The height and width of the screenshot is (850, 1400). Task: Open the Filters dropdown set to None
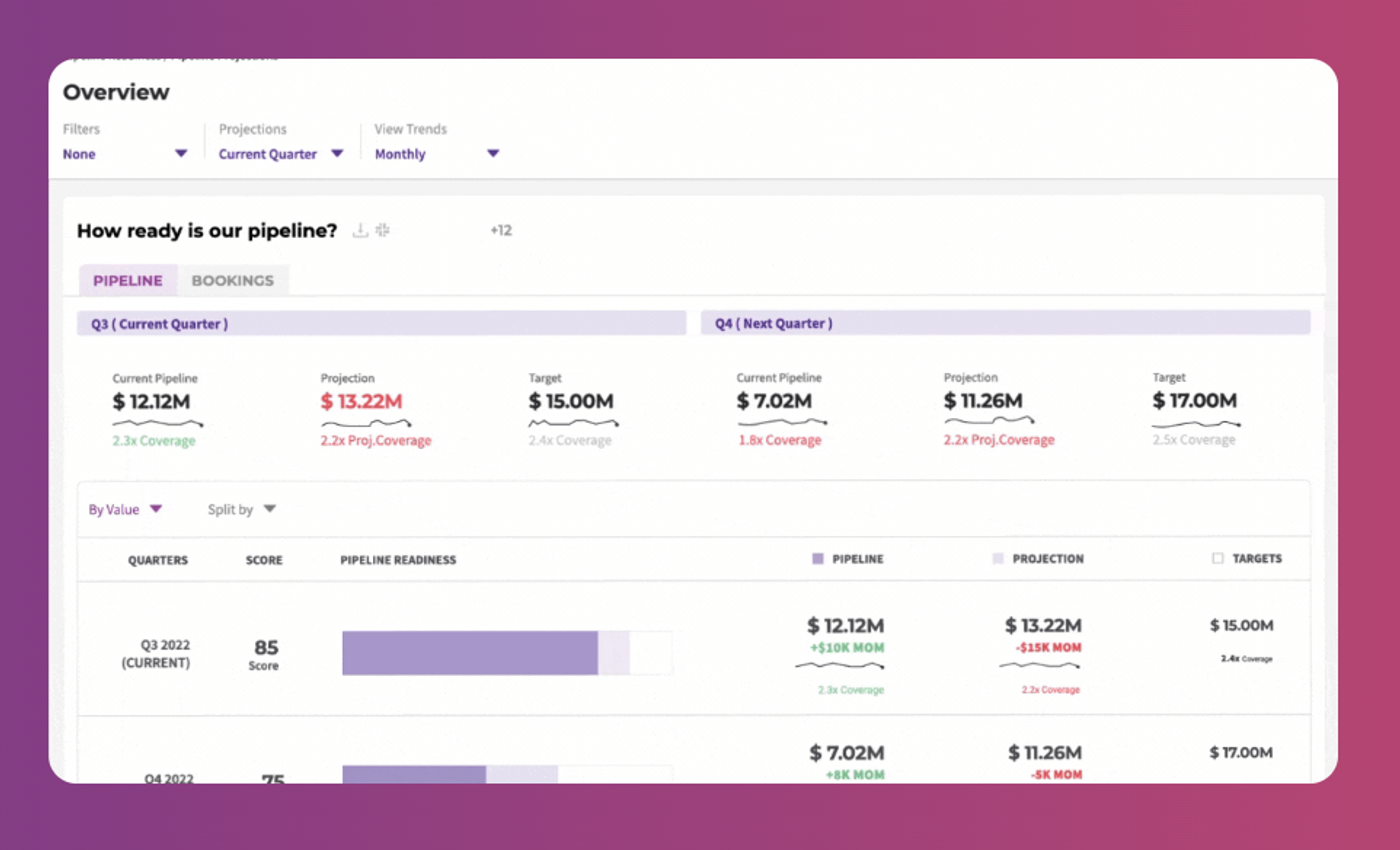[125, 154]
